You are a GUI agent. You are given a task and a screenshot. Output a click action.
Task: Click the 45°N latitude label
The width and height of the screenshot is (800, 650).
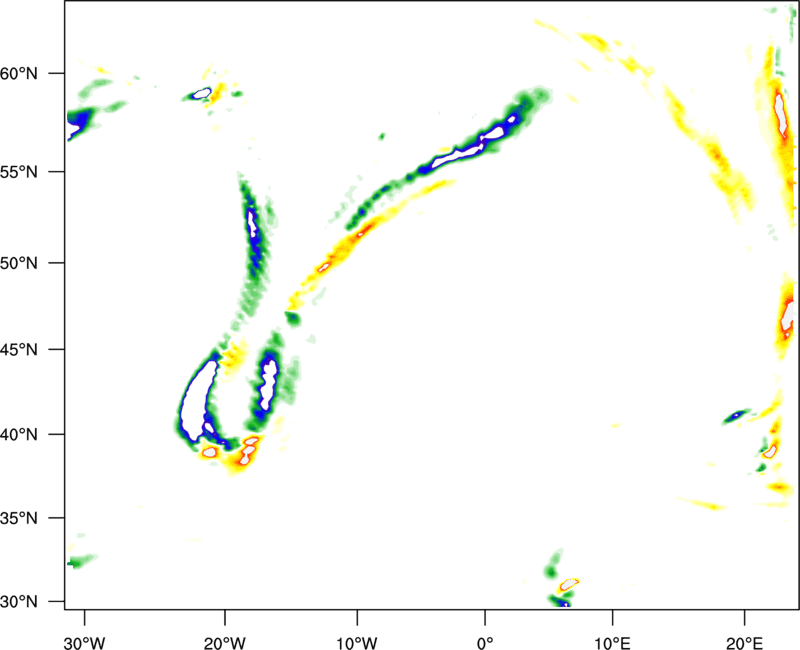[19, 350]
